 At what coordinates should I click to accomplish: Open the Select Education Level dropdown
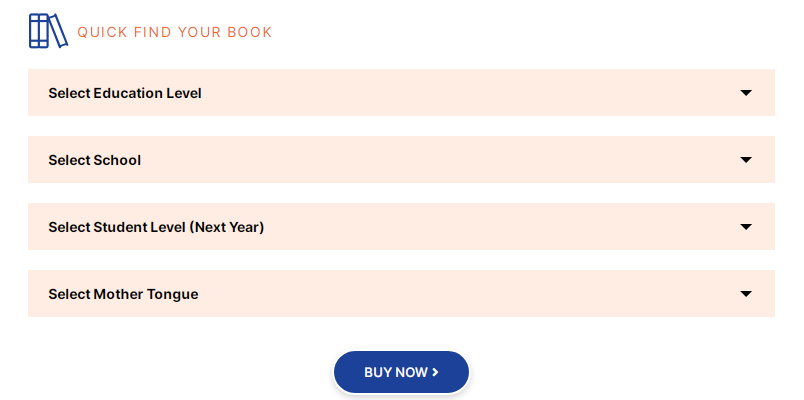pos(401,92)
